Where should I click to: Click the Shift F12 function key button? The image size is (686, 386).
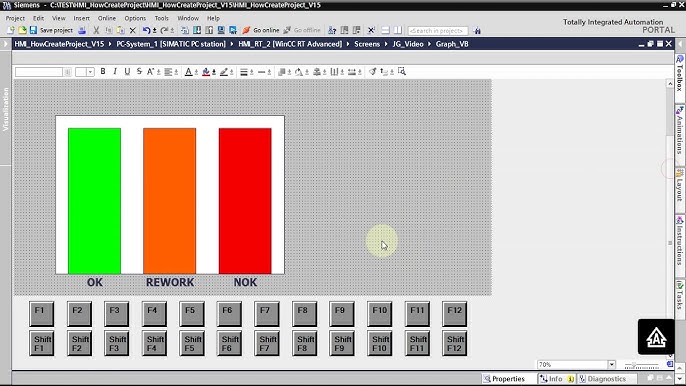pyautogui.click(x=455, y=343)
